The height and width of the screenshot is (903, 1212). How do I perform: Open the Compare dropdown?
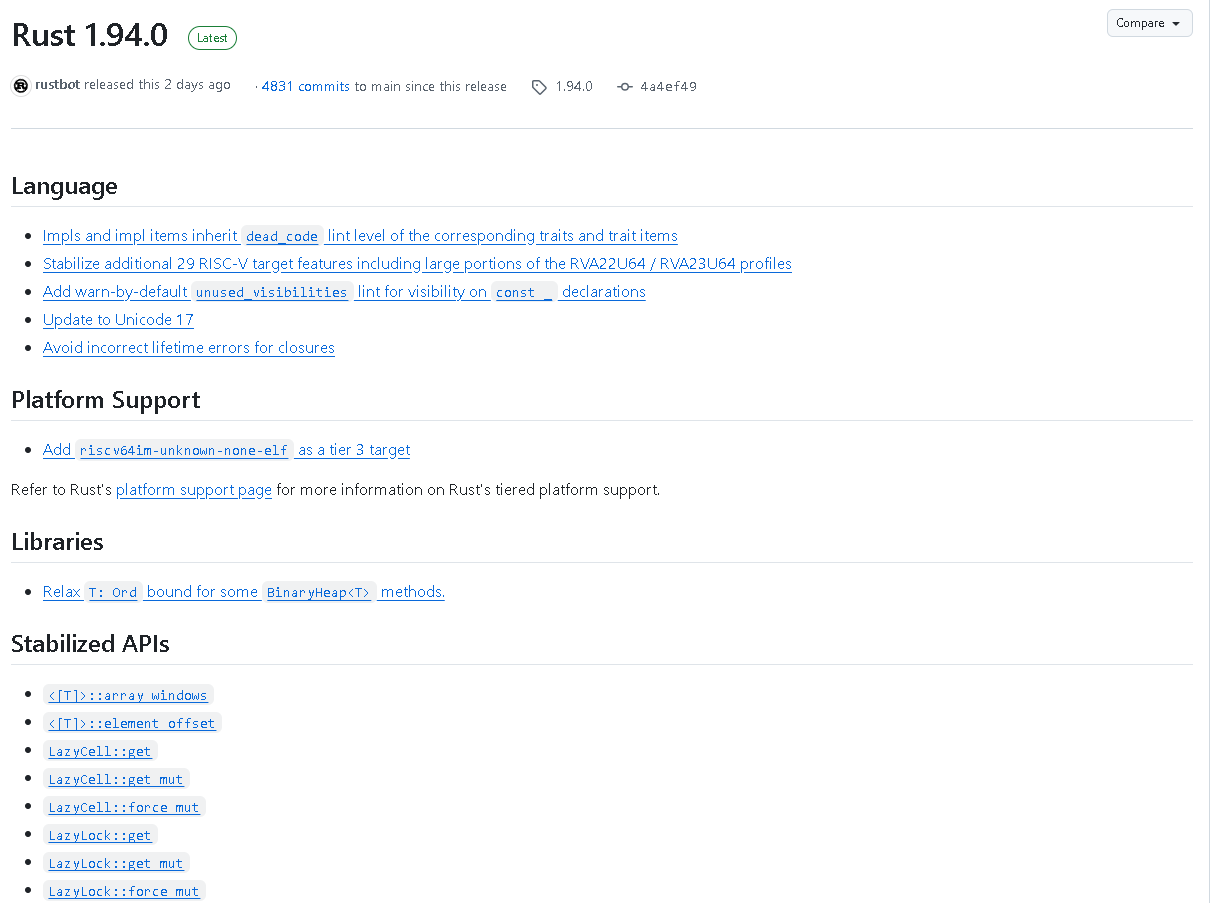coord(1149,23)
